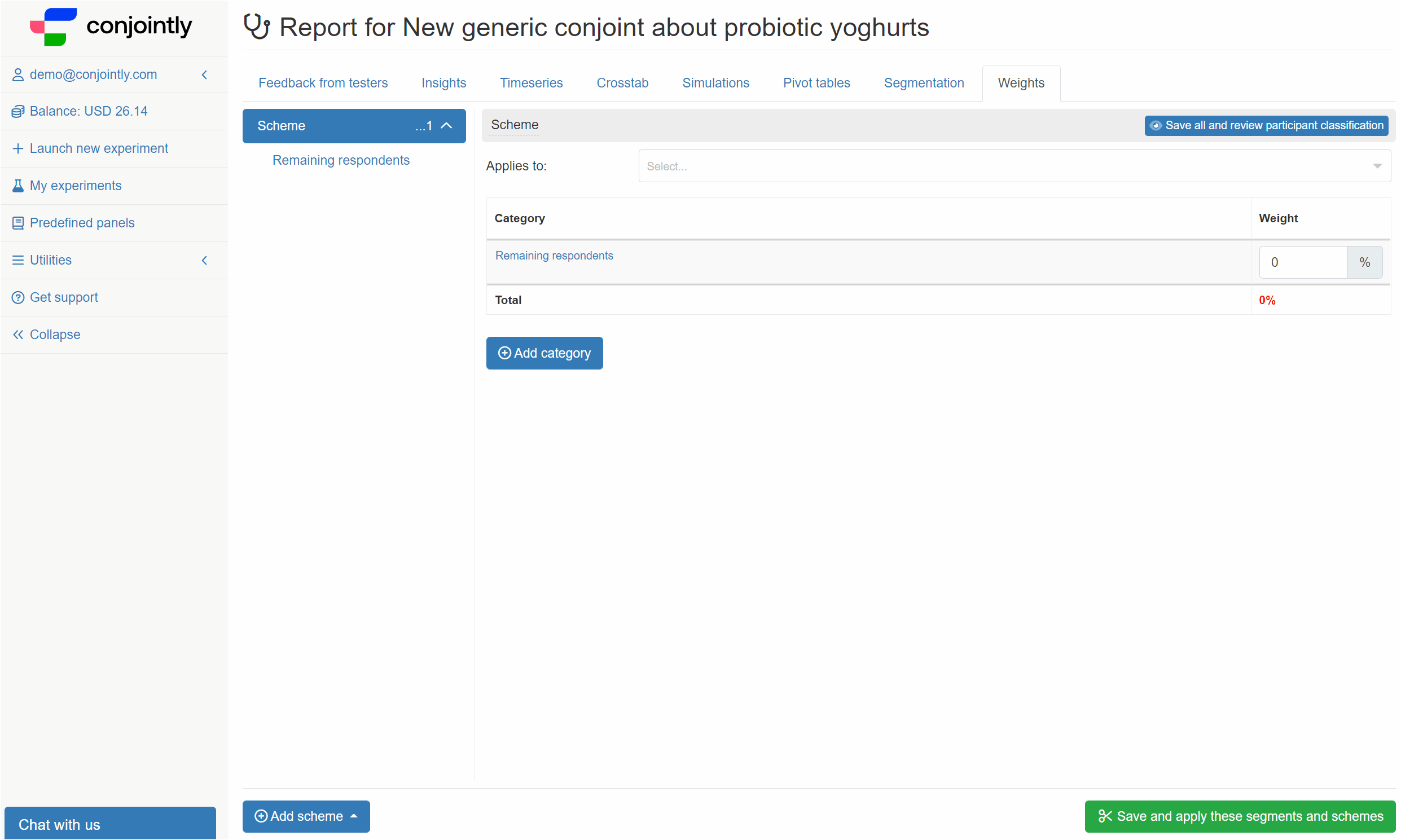Click the Add category plus icon
Screen dimensions: 1401x840
point(504,353)
